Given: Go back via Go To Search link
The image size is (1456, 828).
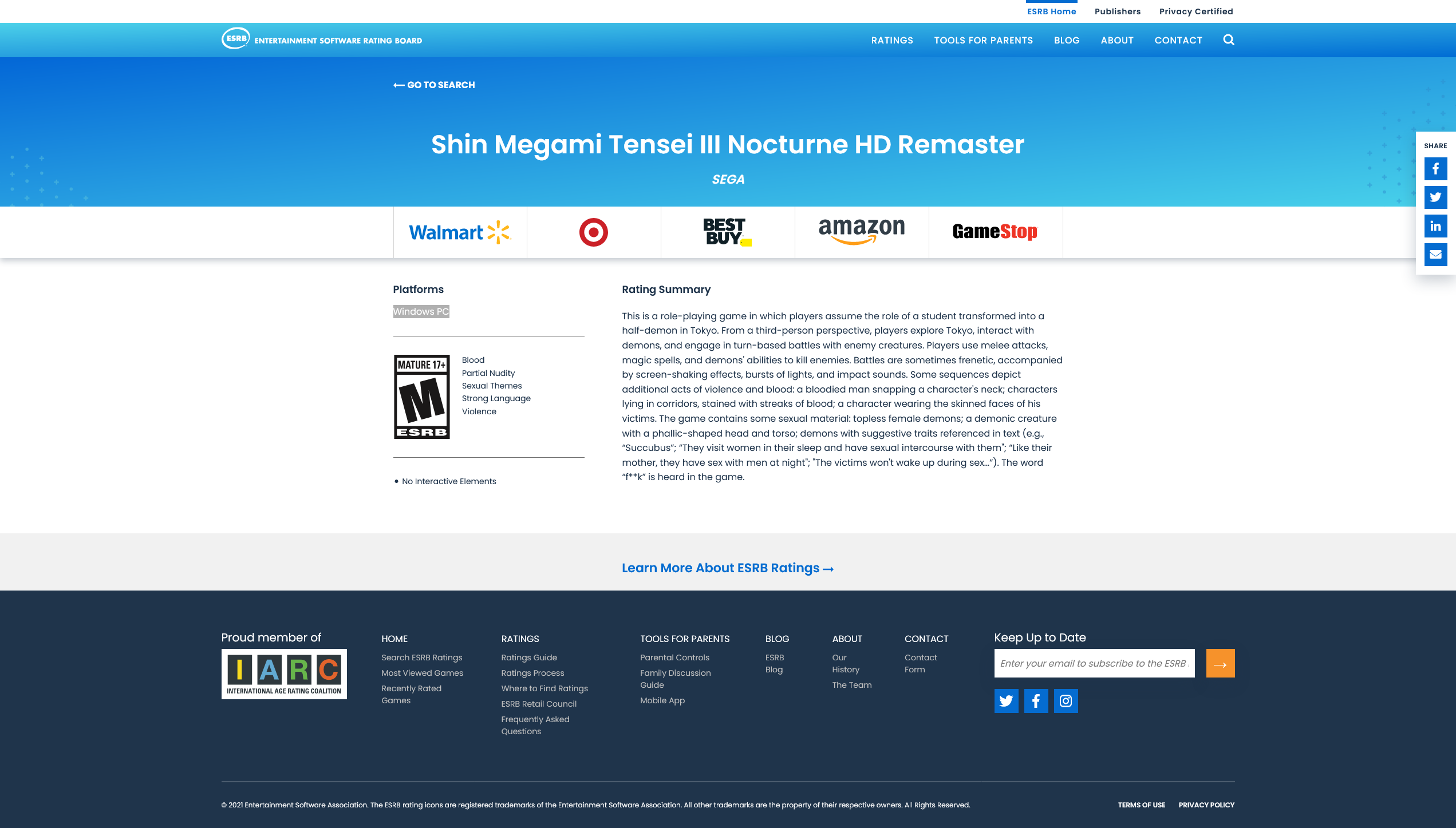Looking at the screenshot, I should pos(434,85).
